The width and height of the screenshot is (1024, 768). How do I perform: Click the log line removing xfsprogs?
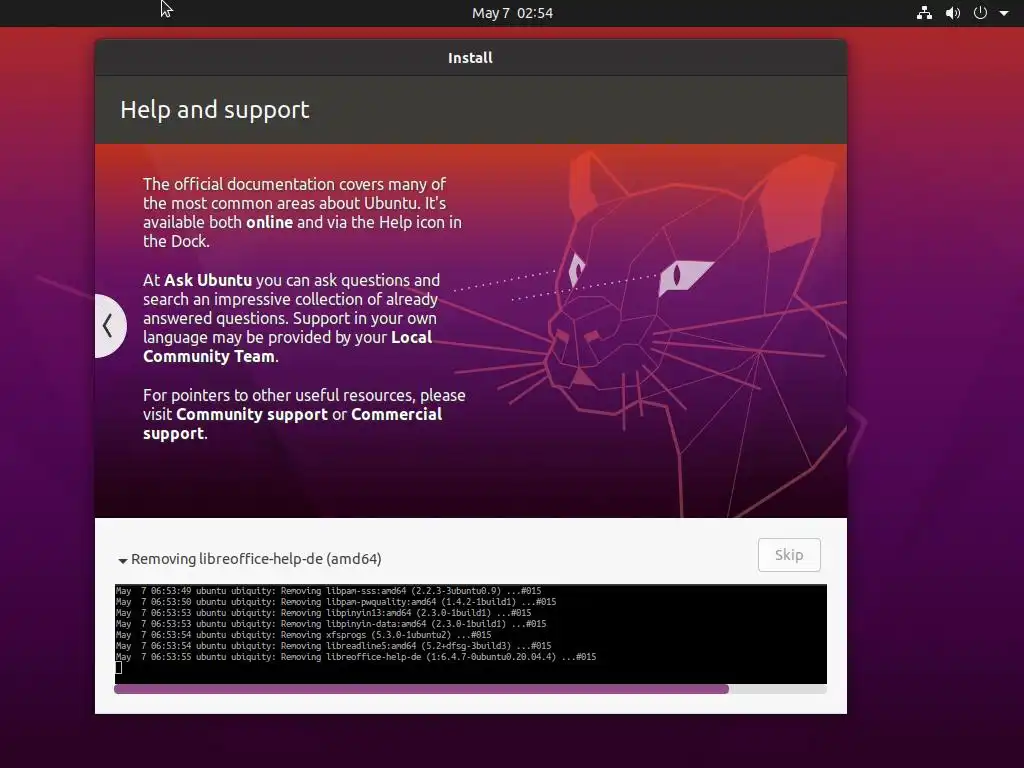click(304, 635)
